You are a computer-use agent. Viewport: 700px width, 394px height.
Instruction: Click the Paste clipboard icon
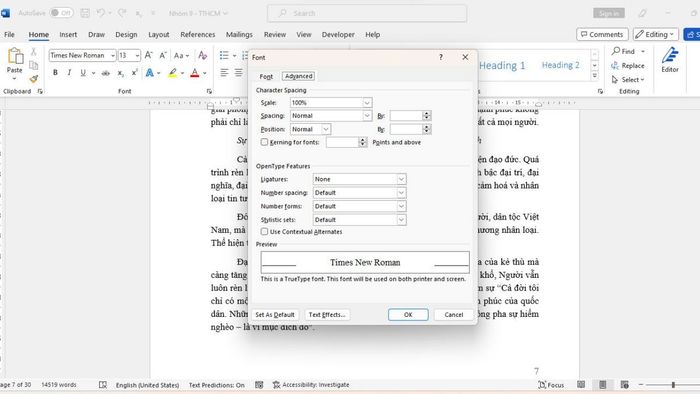(15, 57)
